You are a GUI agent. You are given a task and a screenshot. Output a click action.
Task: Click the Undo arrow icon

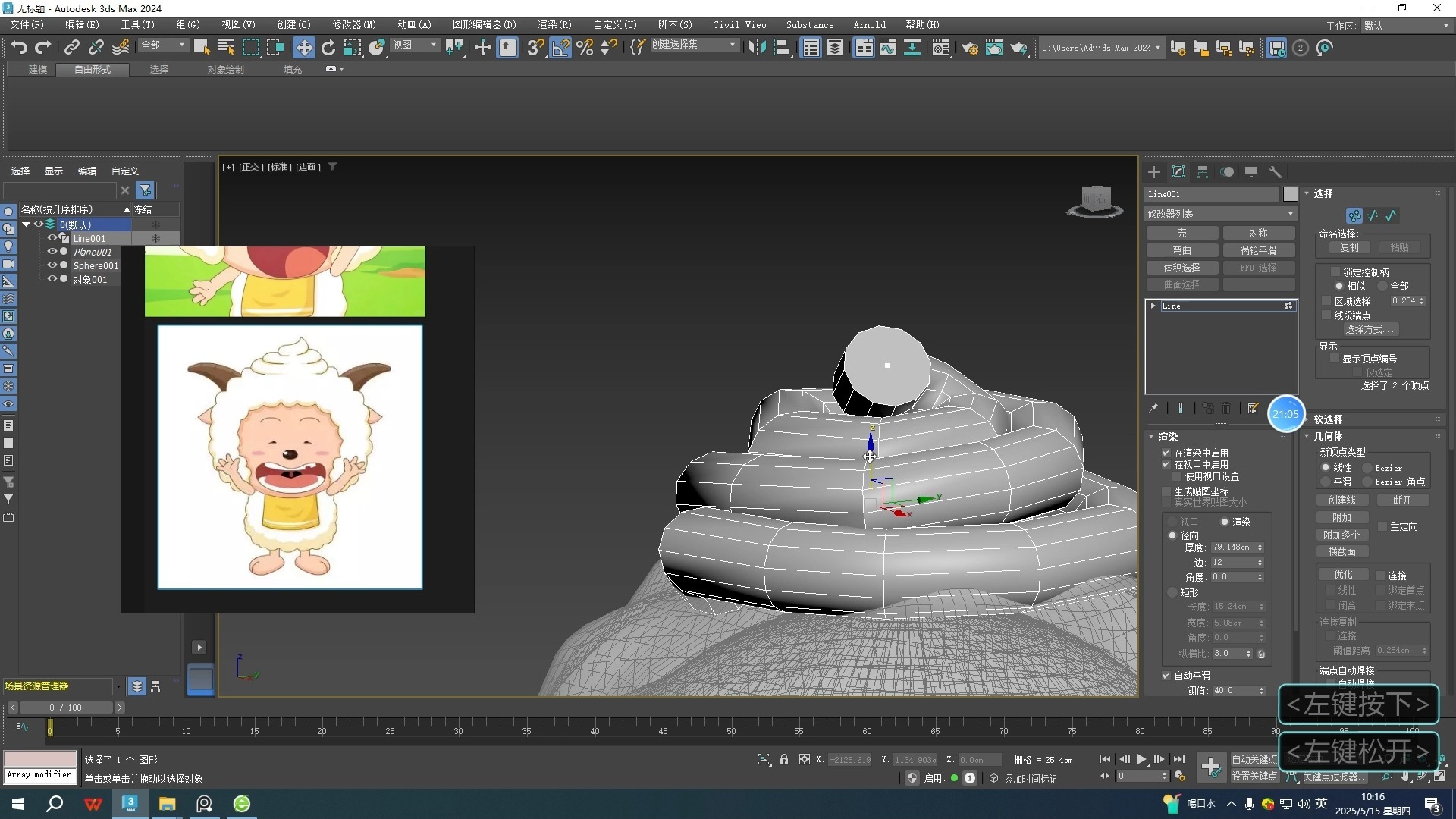19,48
